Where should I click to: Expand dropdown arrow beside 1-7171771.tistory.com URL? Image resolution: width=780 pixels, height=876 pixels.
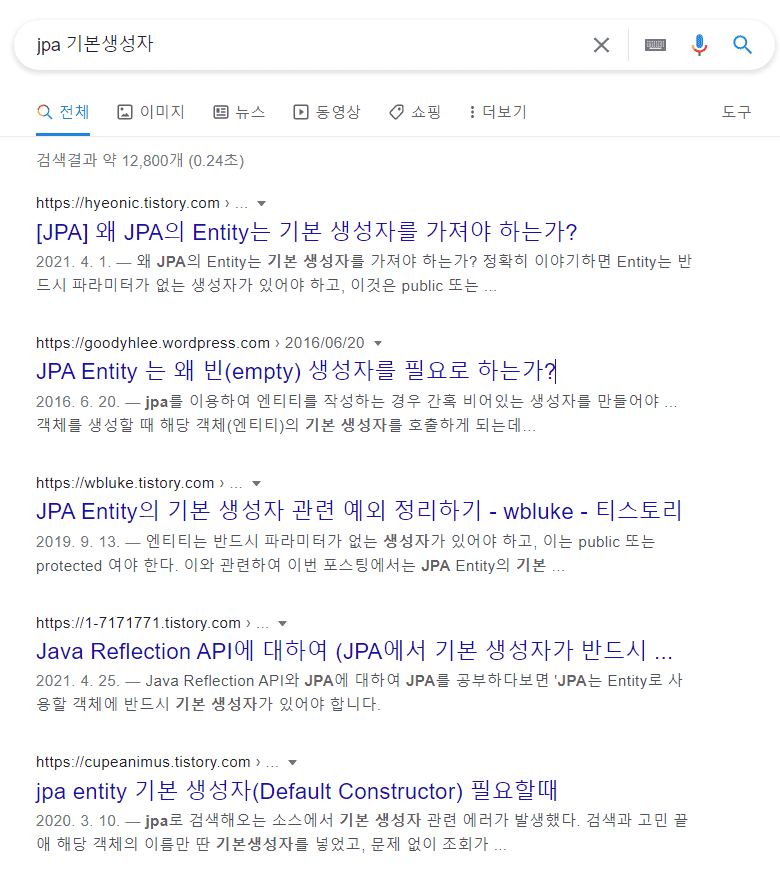[x=282, y=623]
